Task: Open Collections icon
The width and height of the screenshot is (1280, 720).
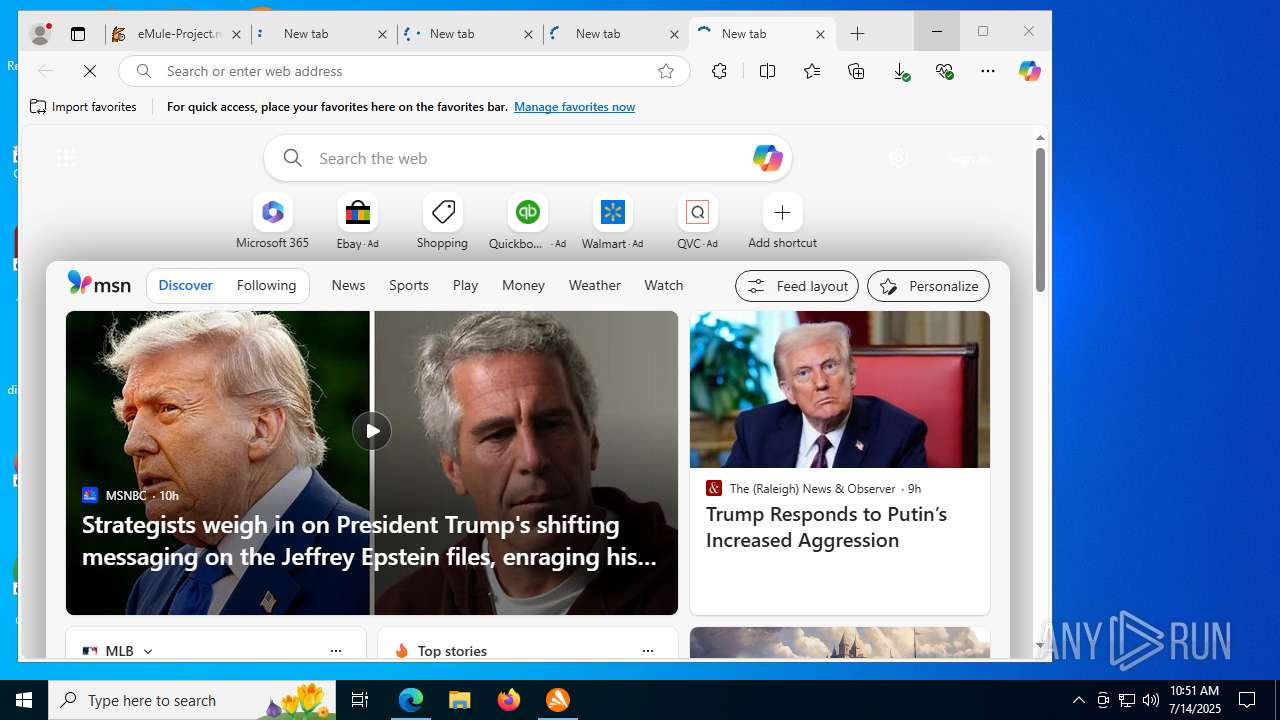Action: pyautogui.click(x=856, y=71)
